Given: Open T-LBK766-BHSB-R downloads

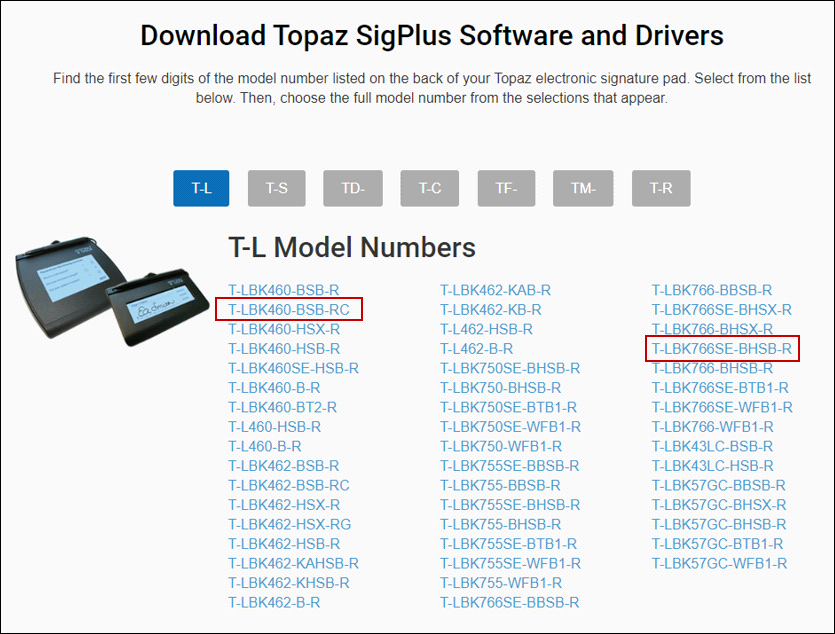Looking at the screenshot, I should coord(713,368).
